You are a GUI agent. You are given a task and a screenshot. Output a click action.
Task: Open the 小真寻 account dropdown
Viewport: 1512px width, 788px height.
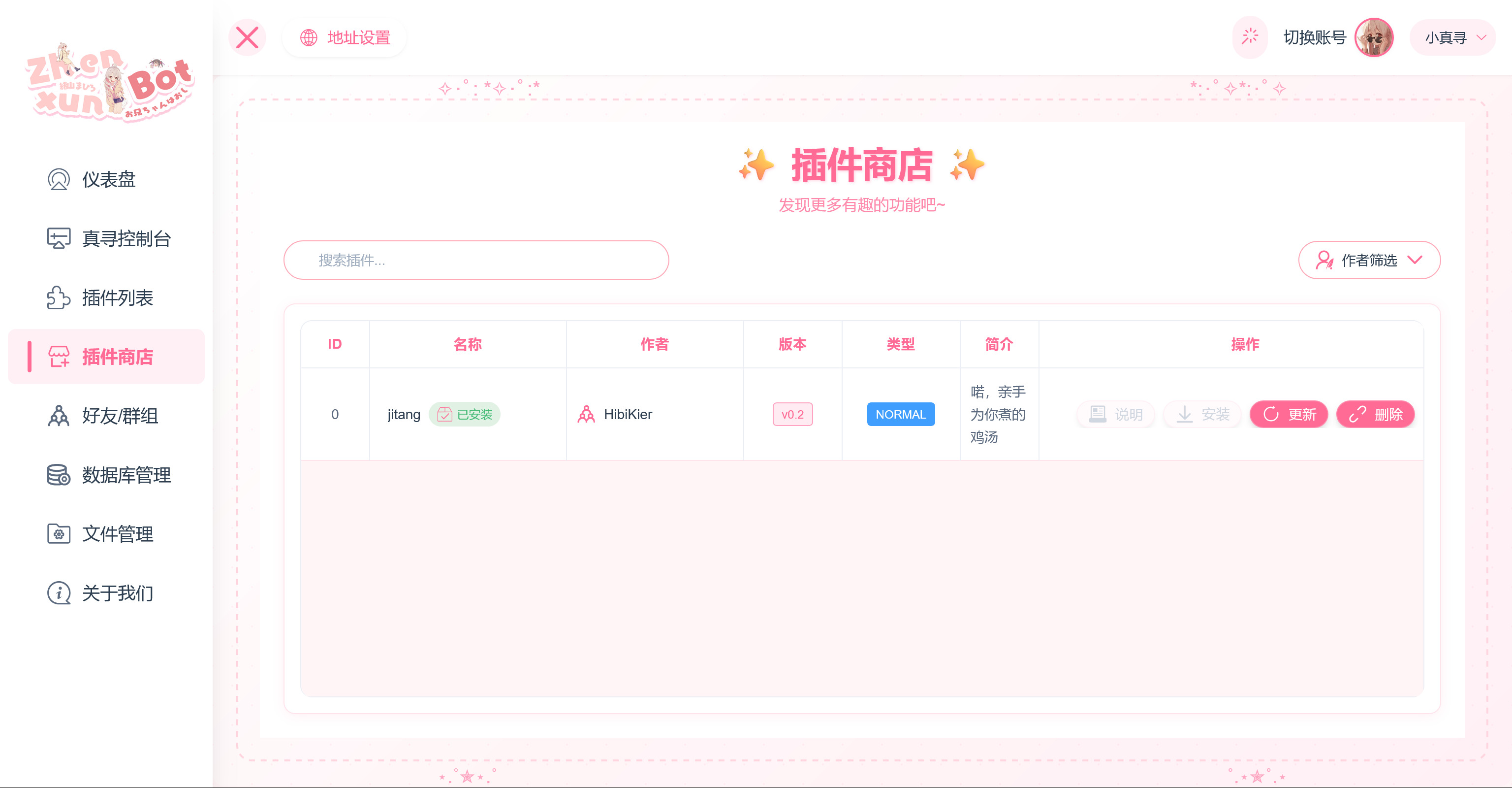1453,37
